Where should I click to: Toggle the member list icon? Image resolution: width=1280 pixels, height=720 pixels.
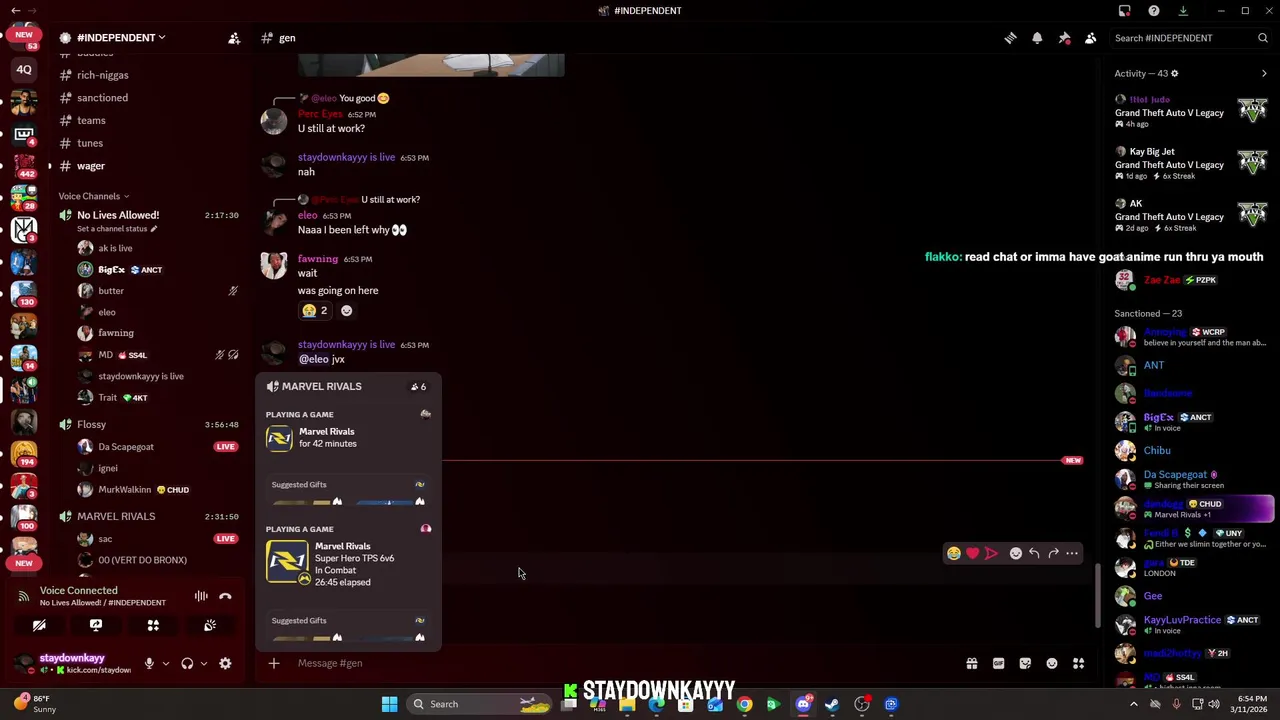click(1091, 38)
